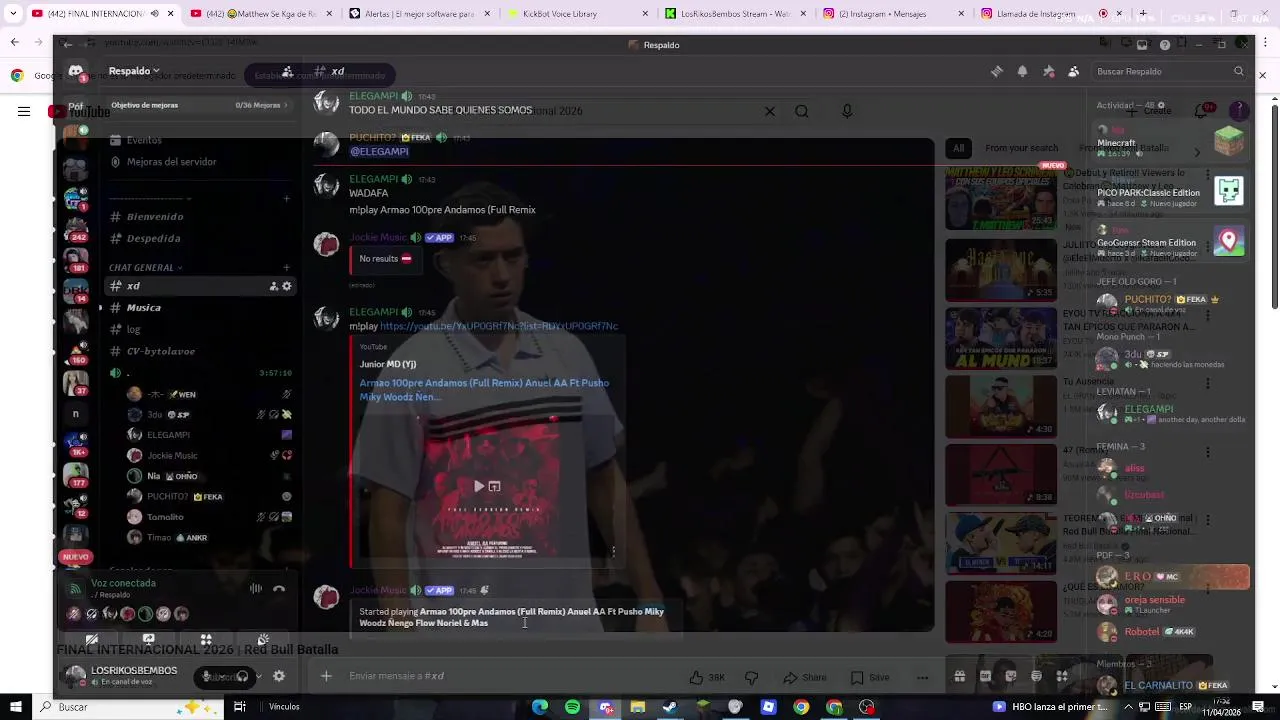1280x720 pixels.
Task: Add attachment plus button in message box
Action: click(326, 676)
